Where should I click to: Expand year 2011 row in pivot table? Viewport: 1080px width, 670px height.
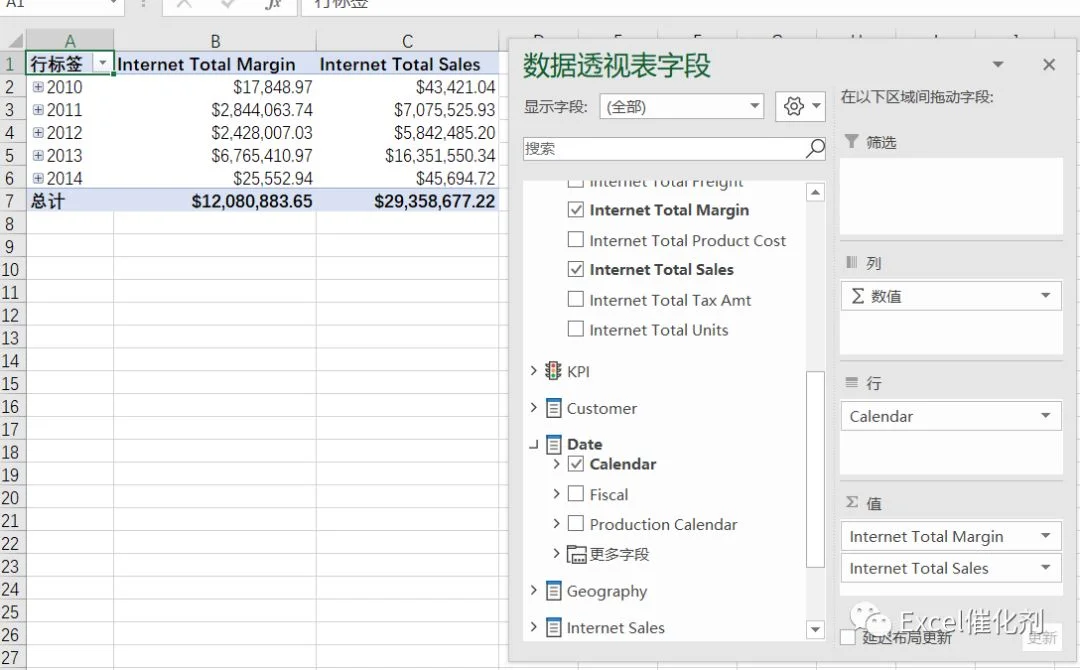[x=39, y=110]
